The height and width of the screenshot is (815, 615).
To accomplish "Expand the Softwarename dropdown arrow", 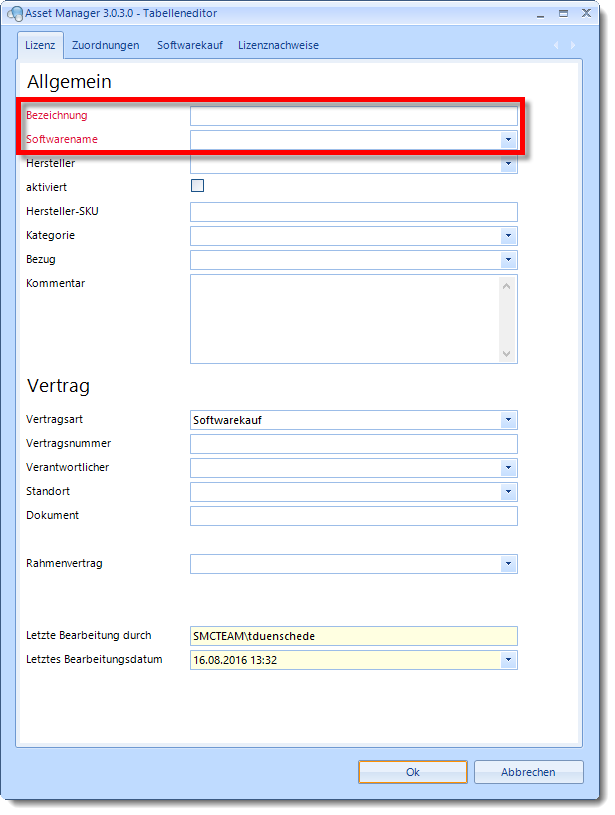I will pos(508,139).
